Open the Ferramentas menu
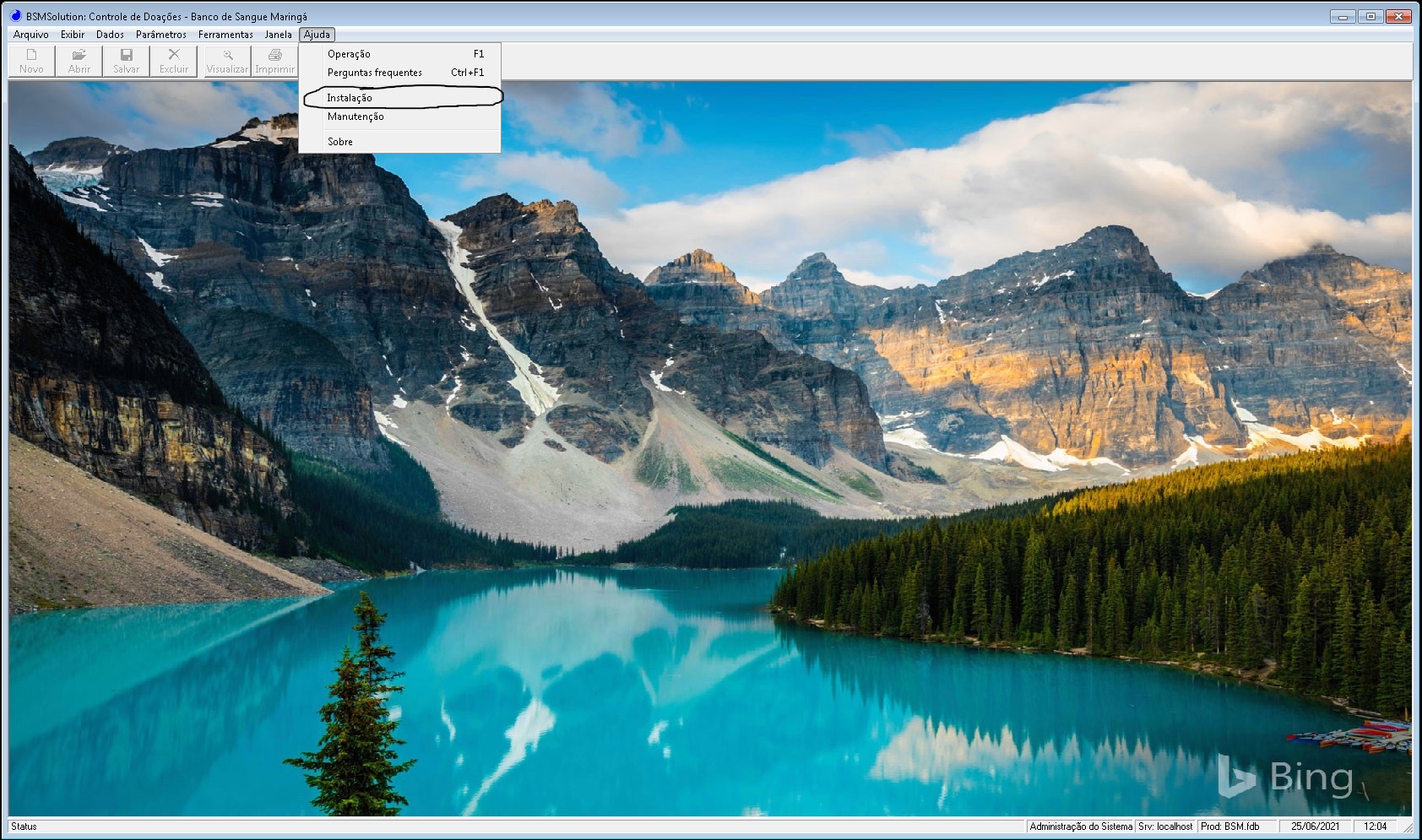The height and width of the screenshot is (840, 1422). (225, 35)
